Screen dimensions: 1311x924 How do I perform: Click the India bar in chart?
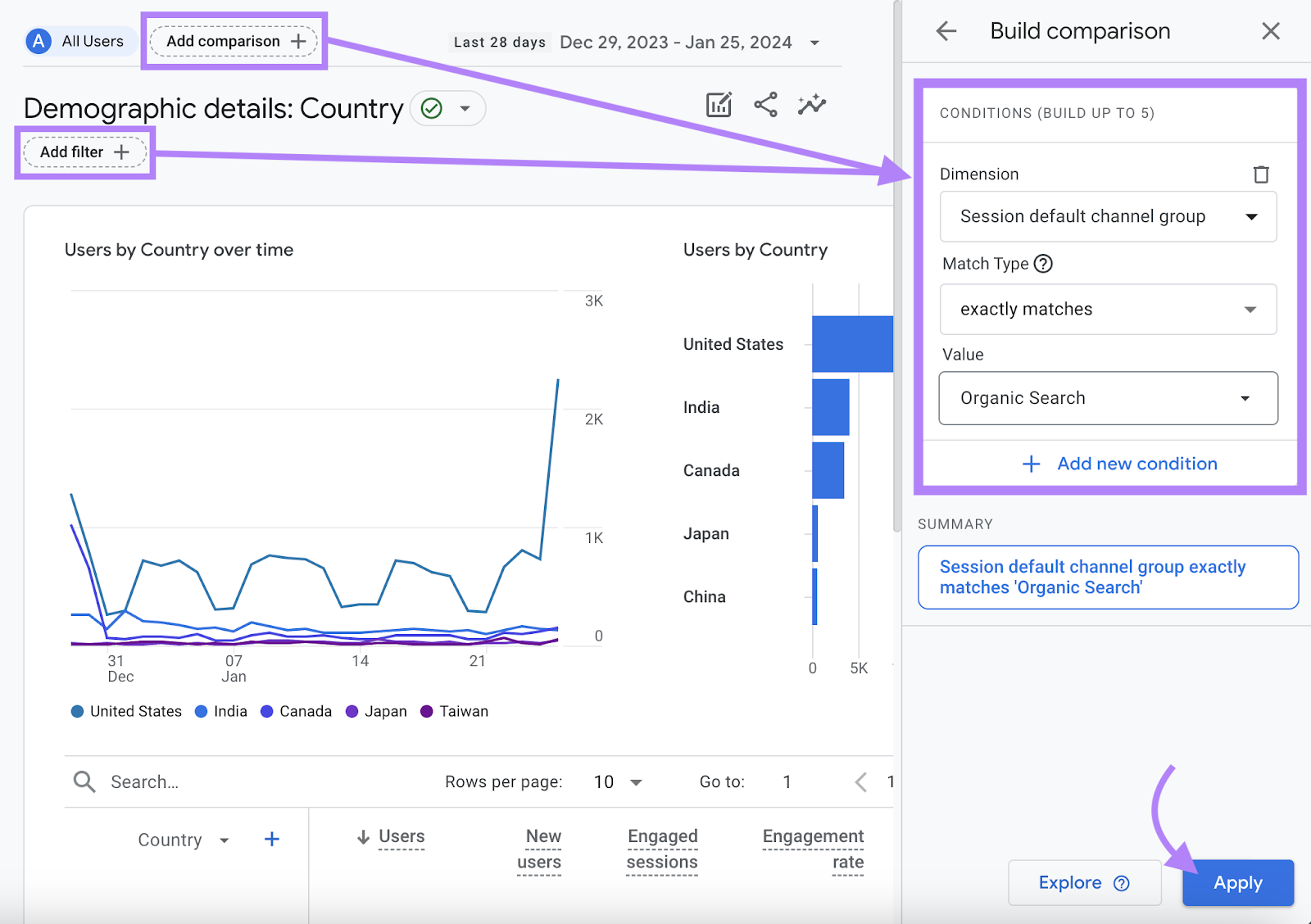coord(831,407)
